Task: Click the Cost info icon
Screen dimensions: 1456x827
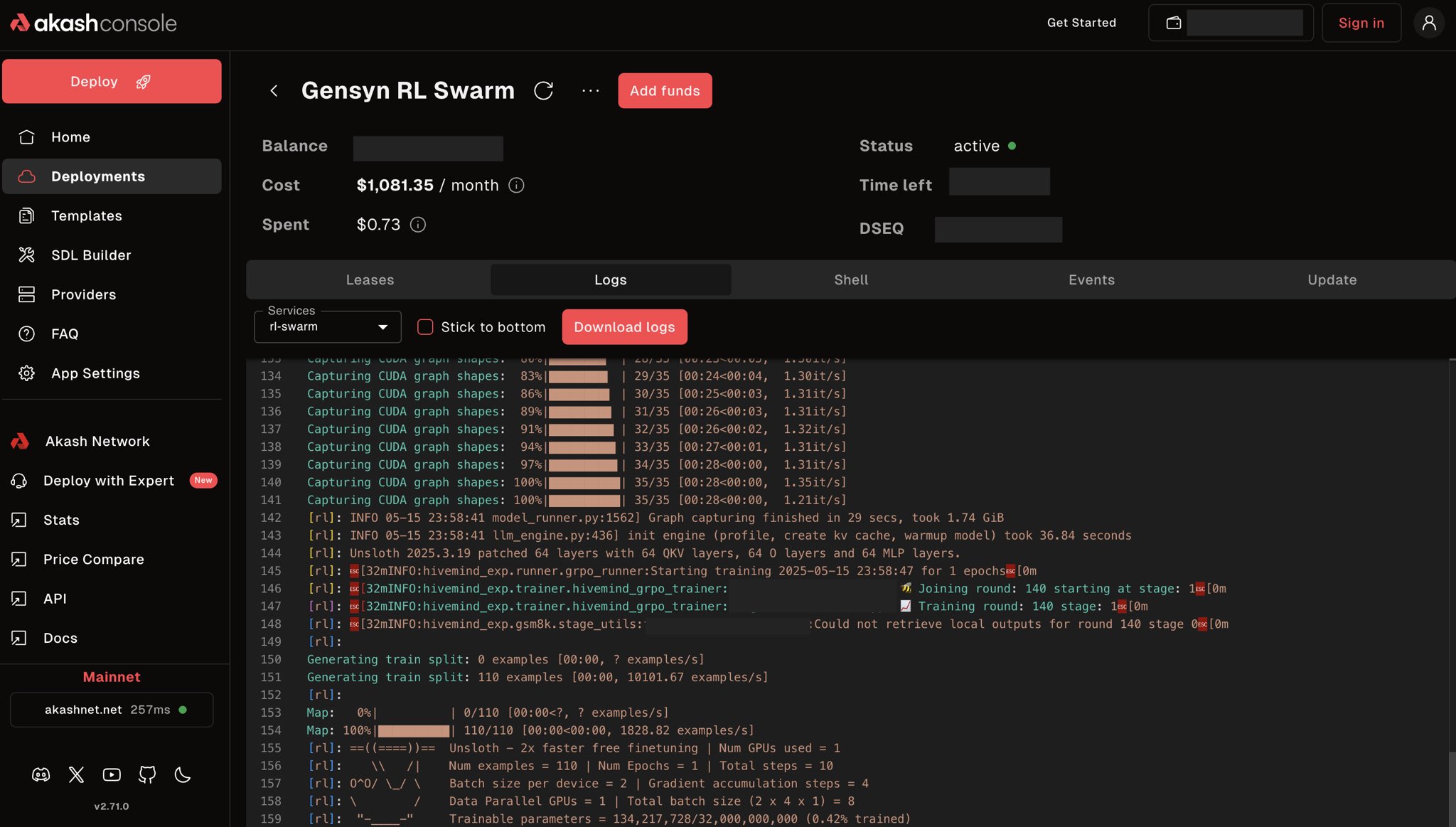Action: click(517, 185)
